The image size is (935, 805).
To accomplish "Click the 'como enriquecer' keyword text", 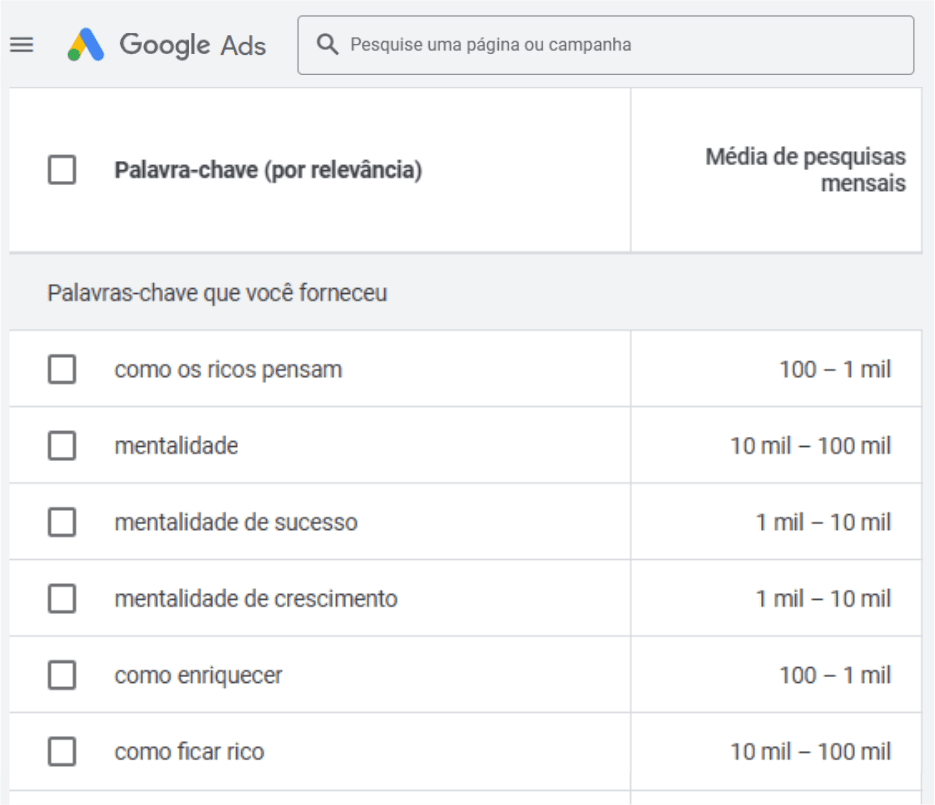I will [198, 676].
